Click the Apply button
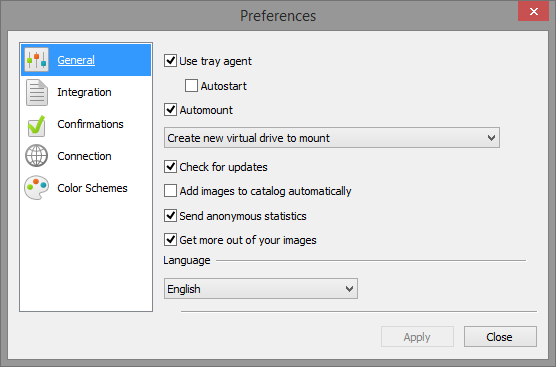The height and width of the screenshot is (367, 556). (417, 337)
